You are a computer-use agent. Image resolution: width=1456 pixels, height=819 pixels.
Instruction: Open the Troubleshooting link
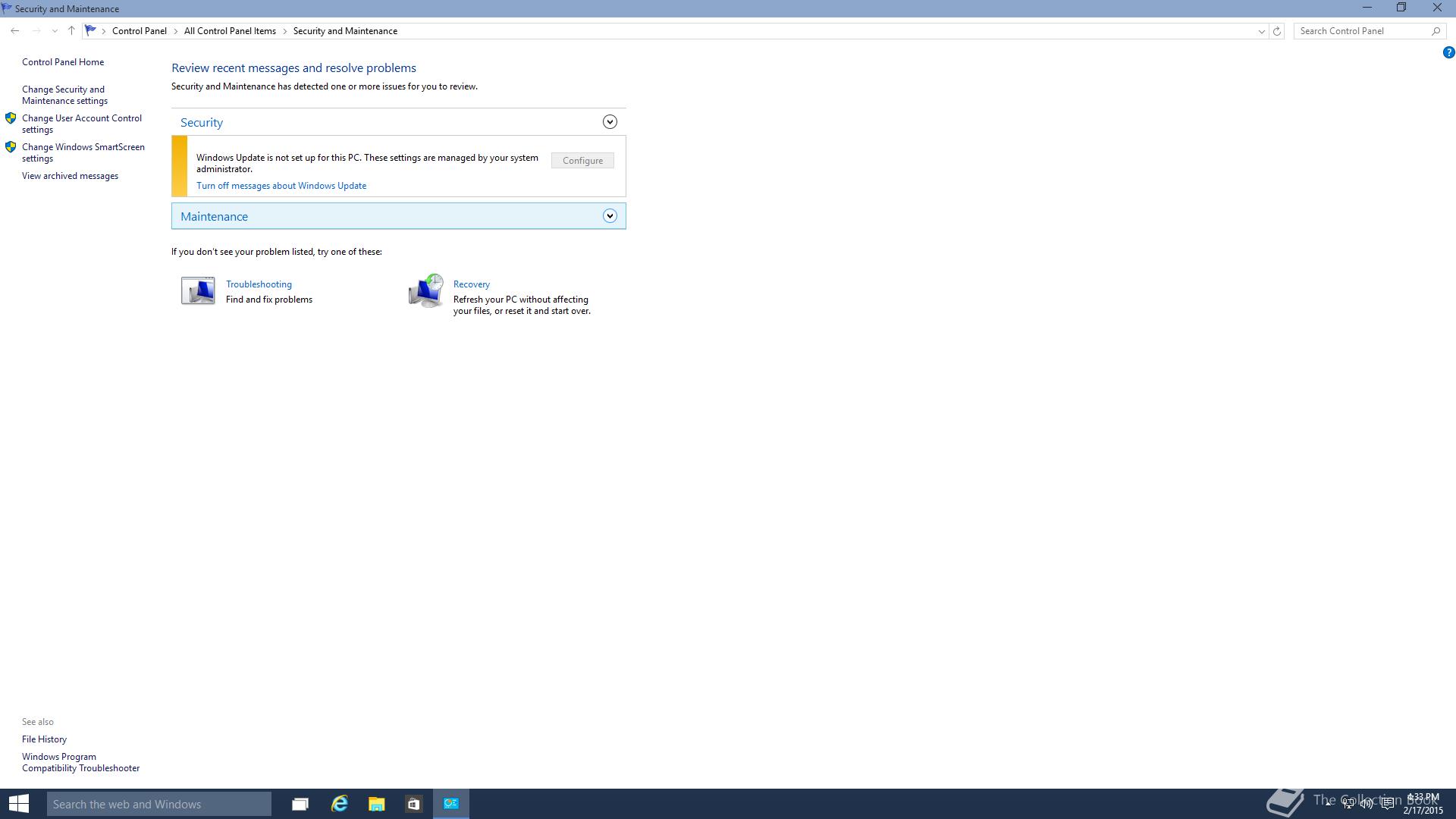[x=259, y=284]
